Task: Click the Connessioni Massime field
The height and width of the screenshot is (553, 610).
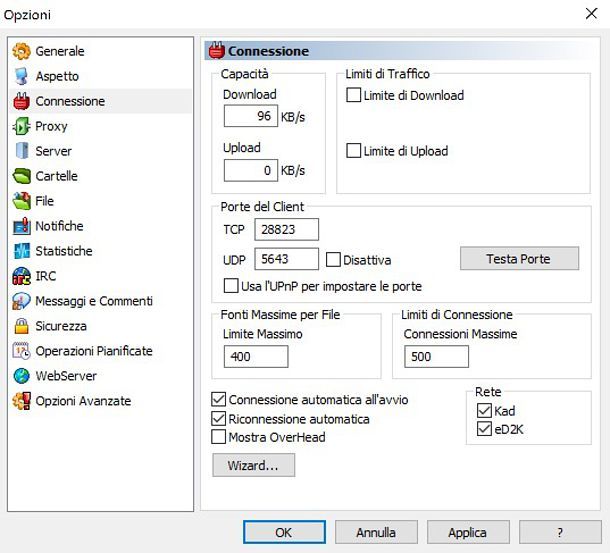Action: coord(436,356)
